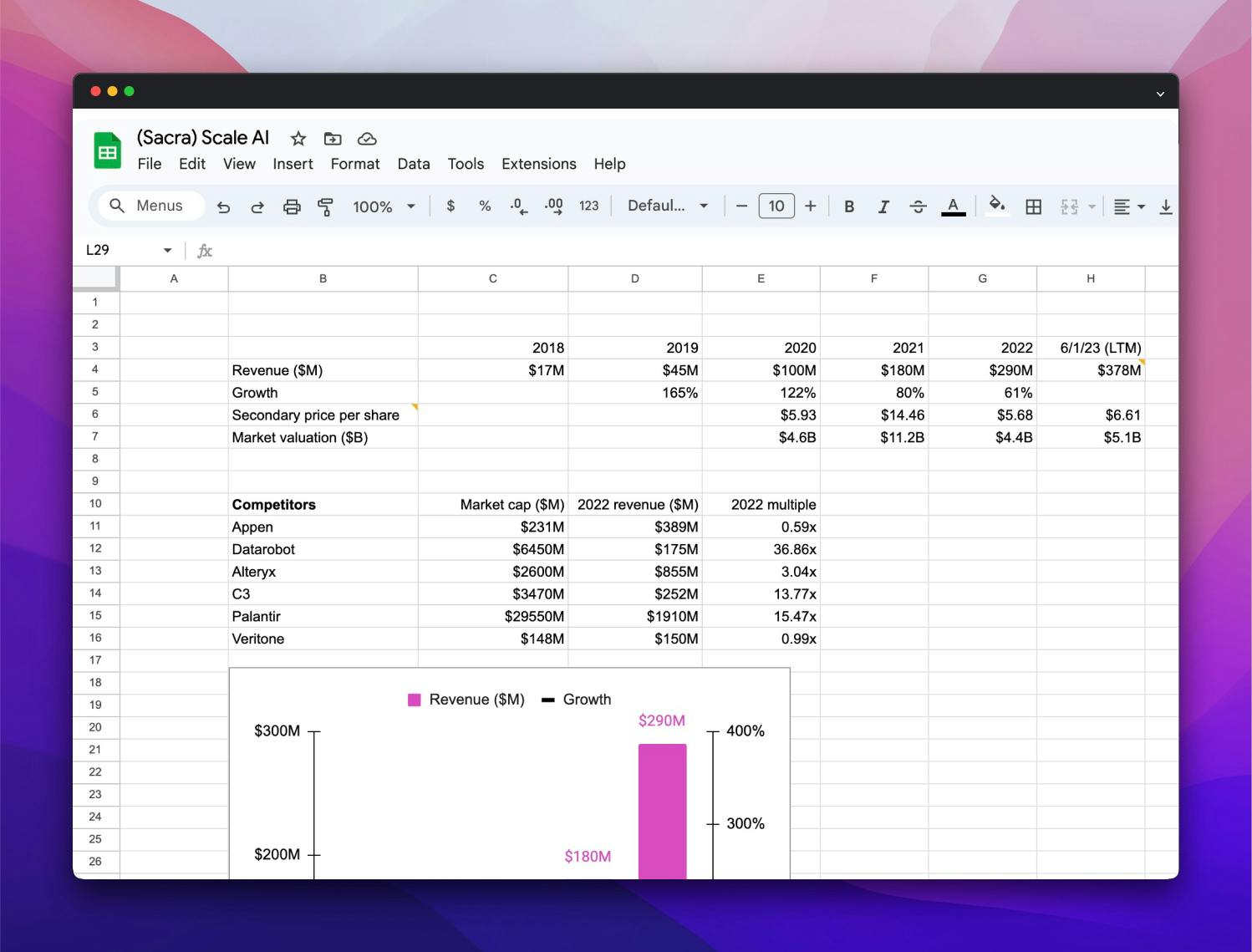This screenshot has height=952, width=1252.
Task: Click the Undo arrow
Action: tap(223, 206)
